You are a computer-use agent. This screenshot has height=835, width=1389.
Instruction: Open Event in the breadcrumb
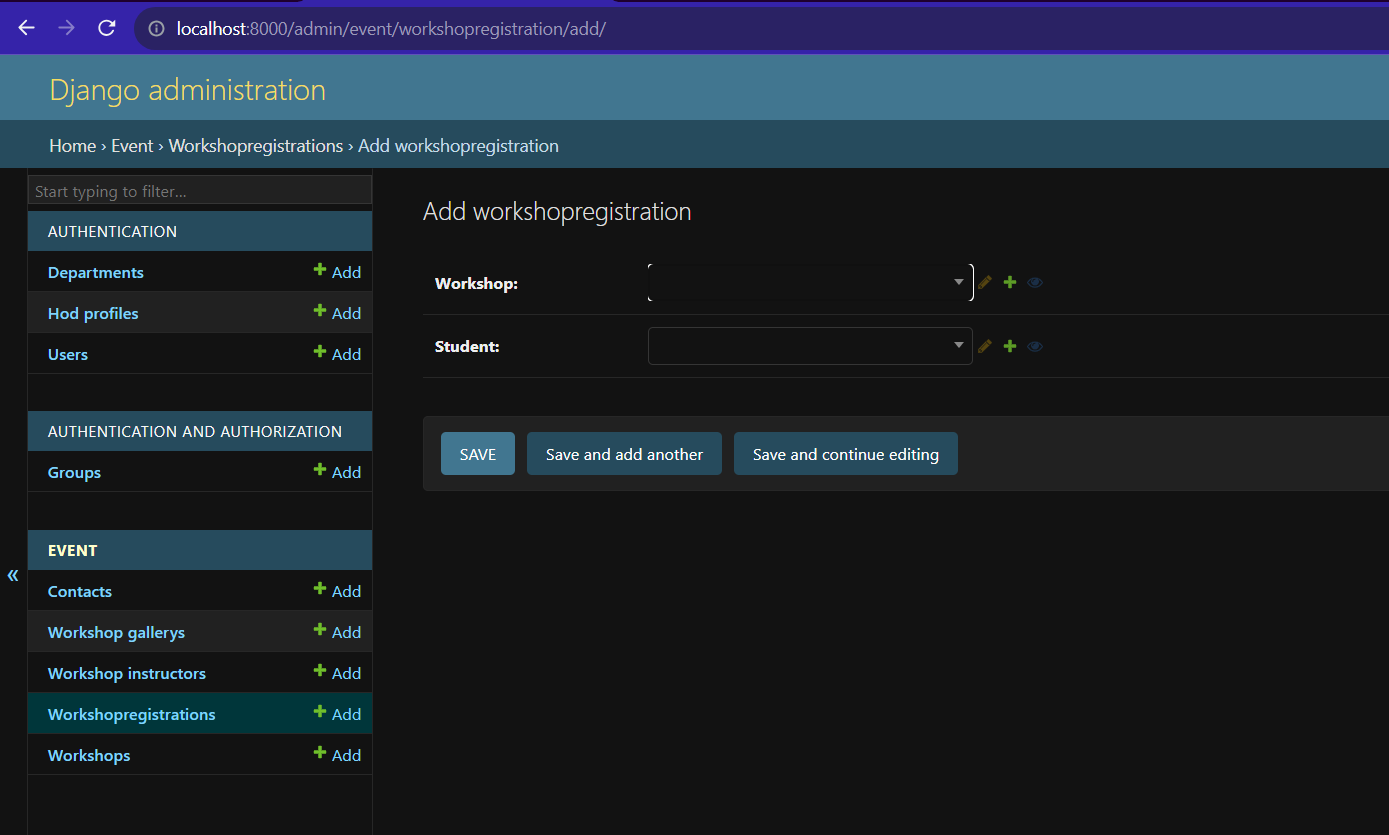[x=132, y=146]
